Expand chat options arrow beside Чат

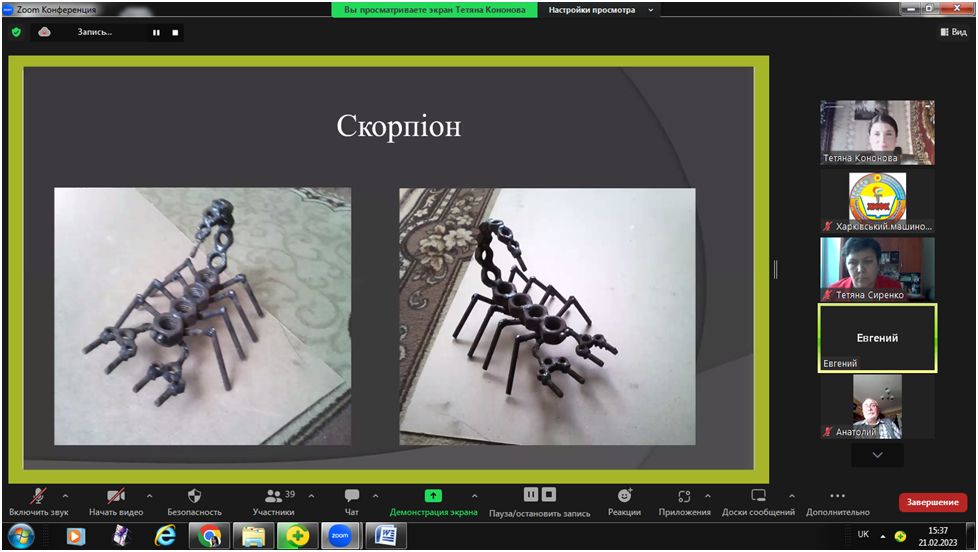[375, 496]
